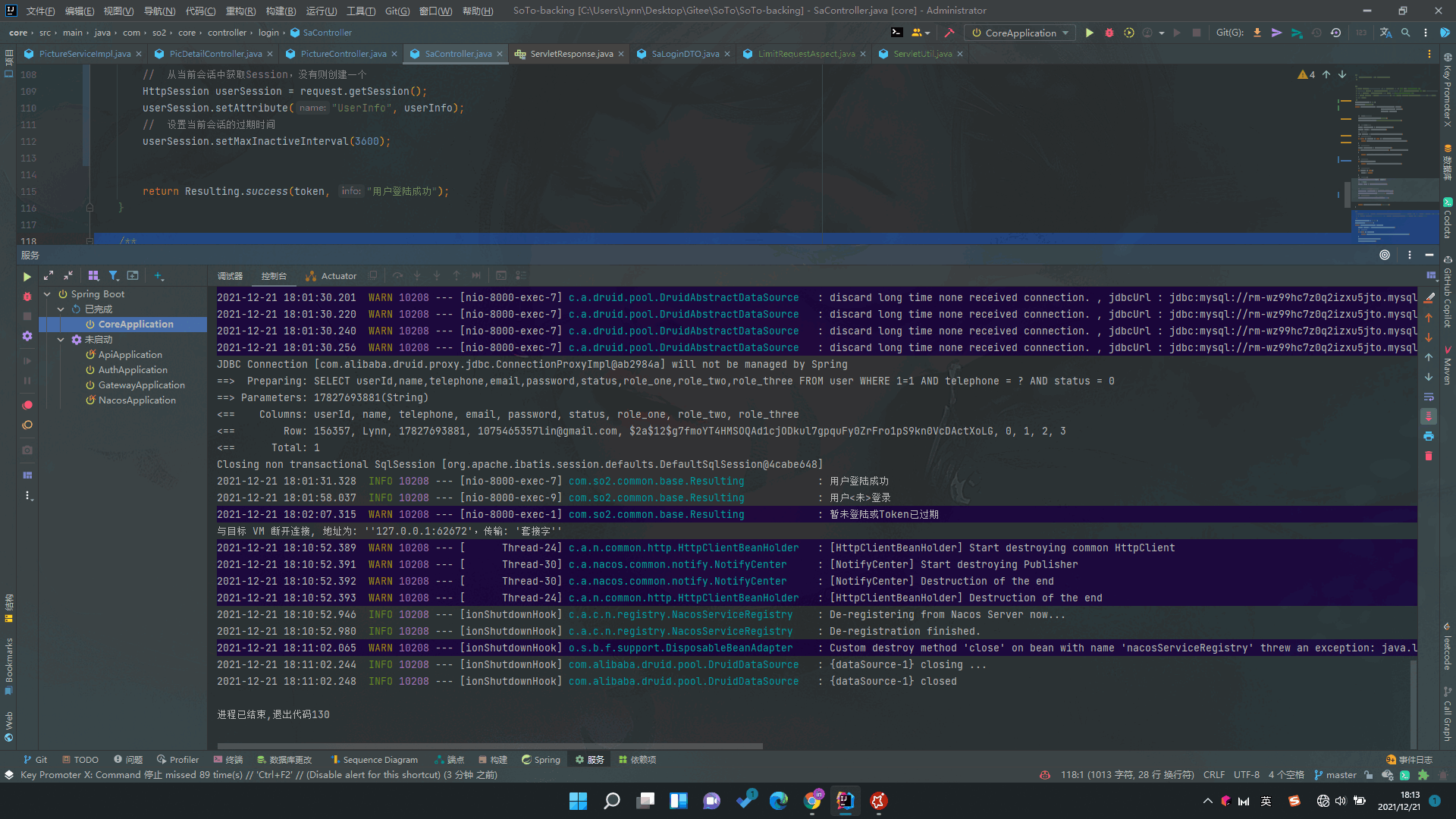Open the Maven tool window

pyautogui.click(x=1447, y=364)
